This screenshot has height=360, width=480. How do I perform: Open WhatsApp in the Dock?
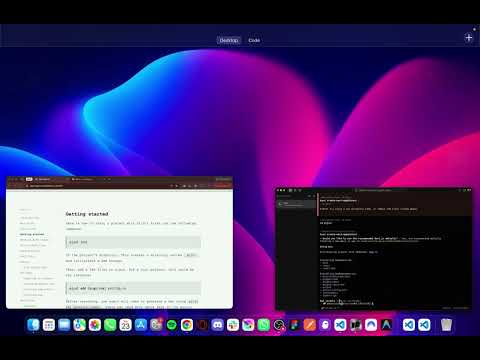click(264, 325)
